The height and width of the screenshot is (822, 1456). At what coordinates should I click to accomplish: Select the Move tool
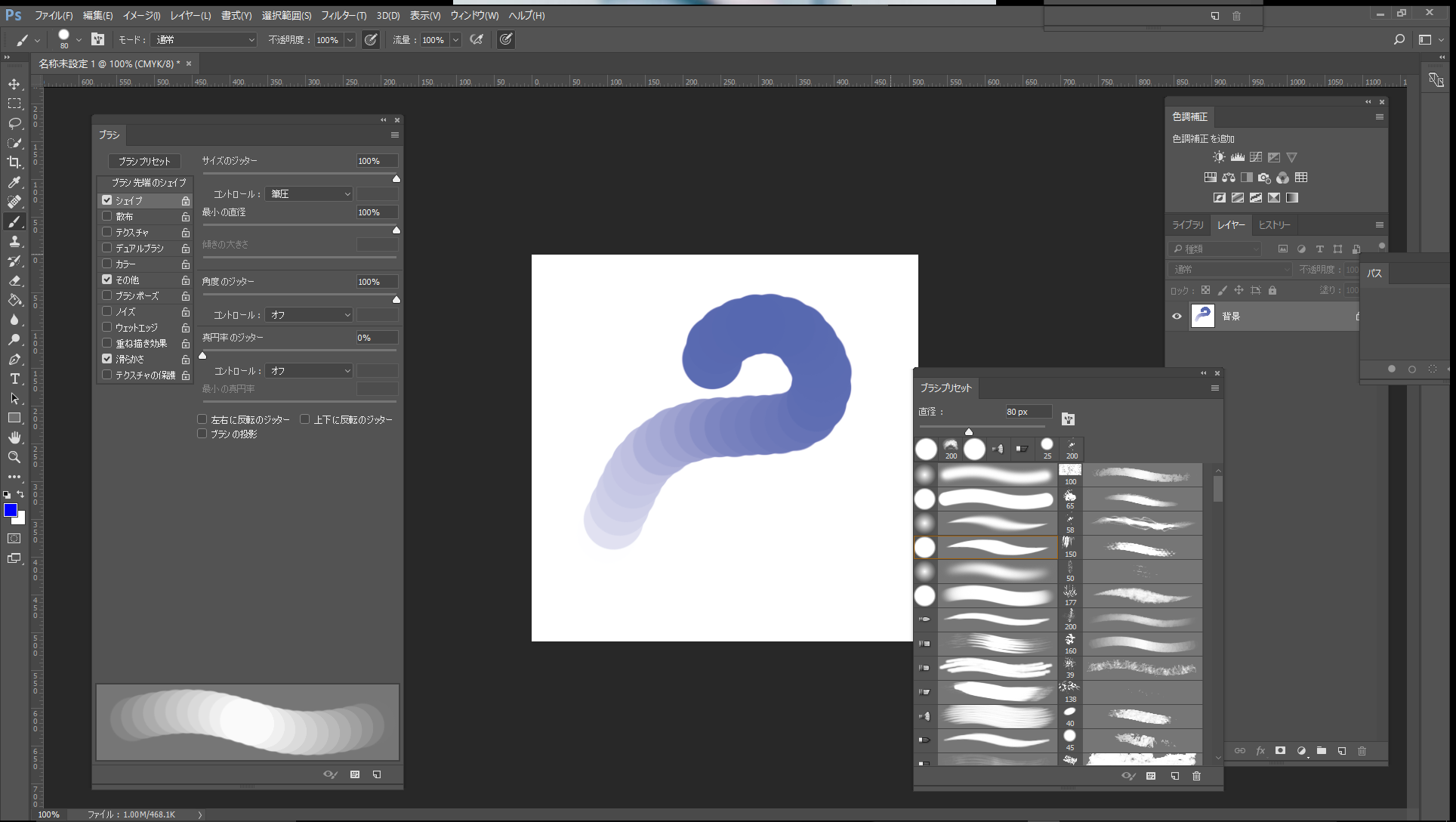pos(14,84)
